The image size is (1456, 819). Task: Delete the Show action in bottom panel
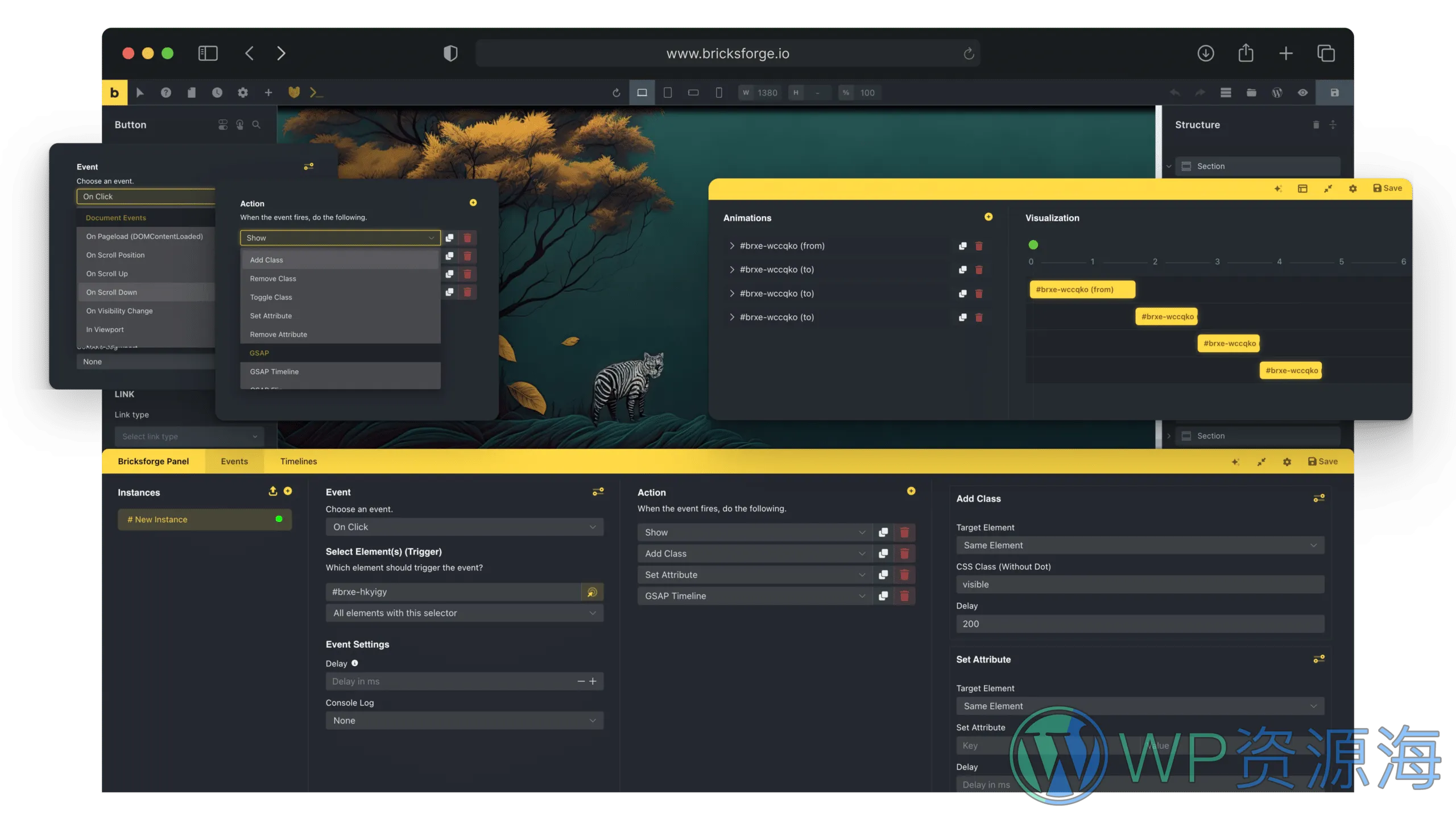(x=904, y=532)
